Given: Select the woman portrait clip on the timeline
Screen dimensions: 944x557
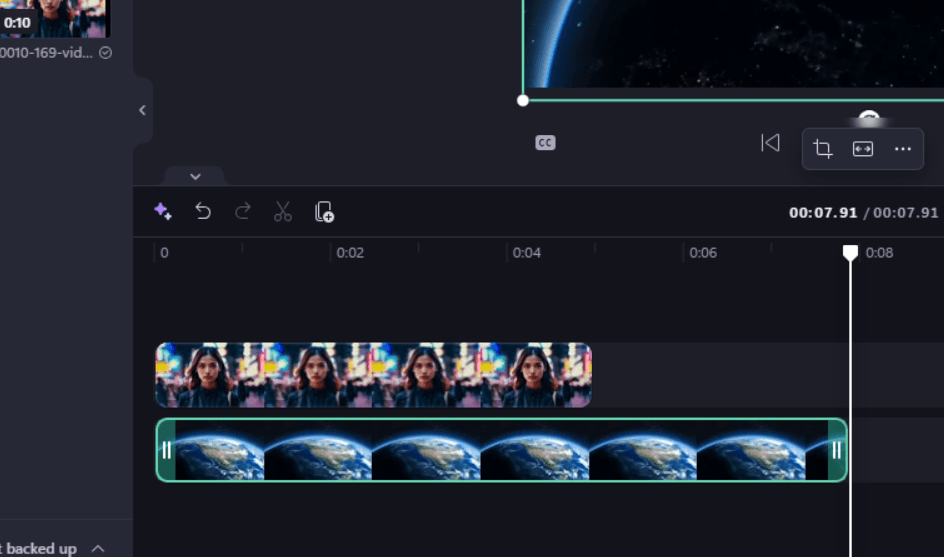Looking at the screenshot, I should click(373, 375).
